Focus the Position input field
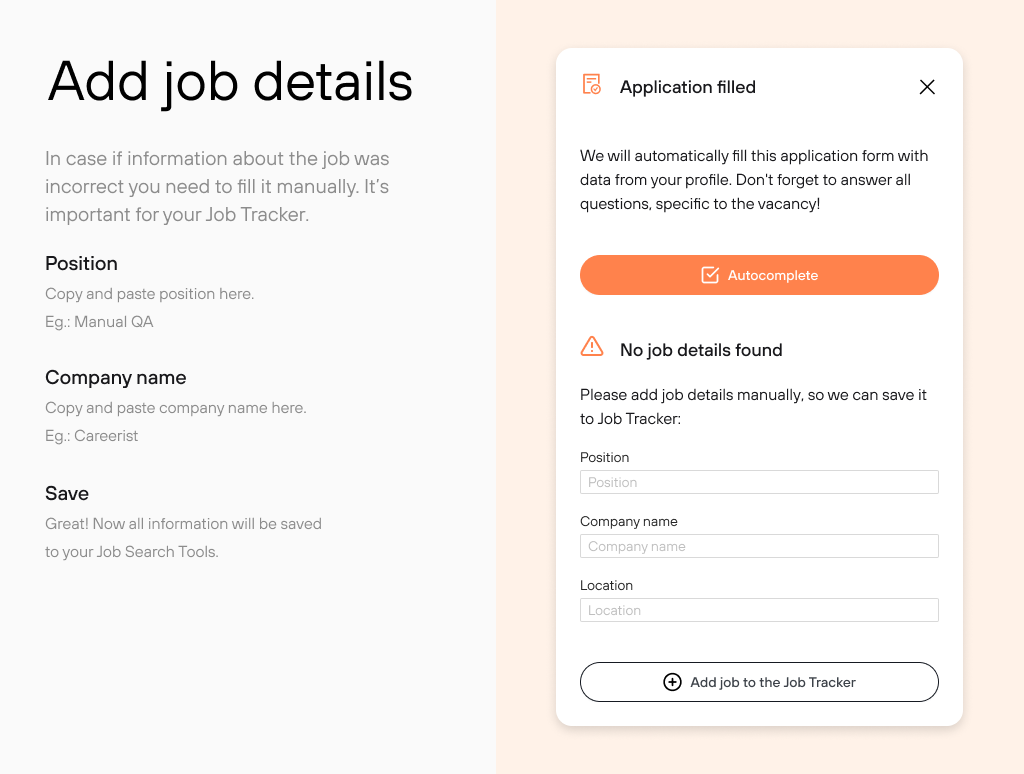Viewport: 1024px width, 774px height. click(x=759, y=482)
